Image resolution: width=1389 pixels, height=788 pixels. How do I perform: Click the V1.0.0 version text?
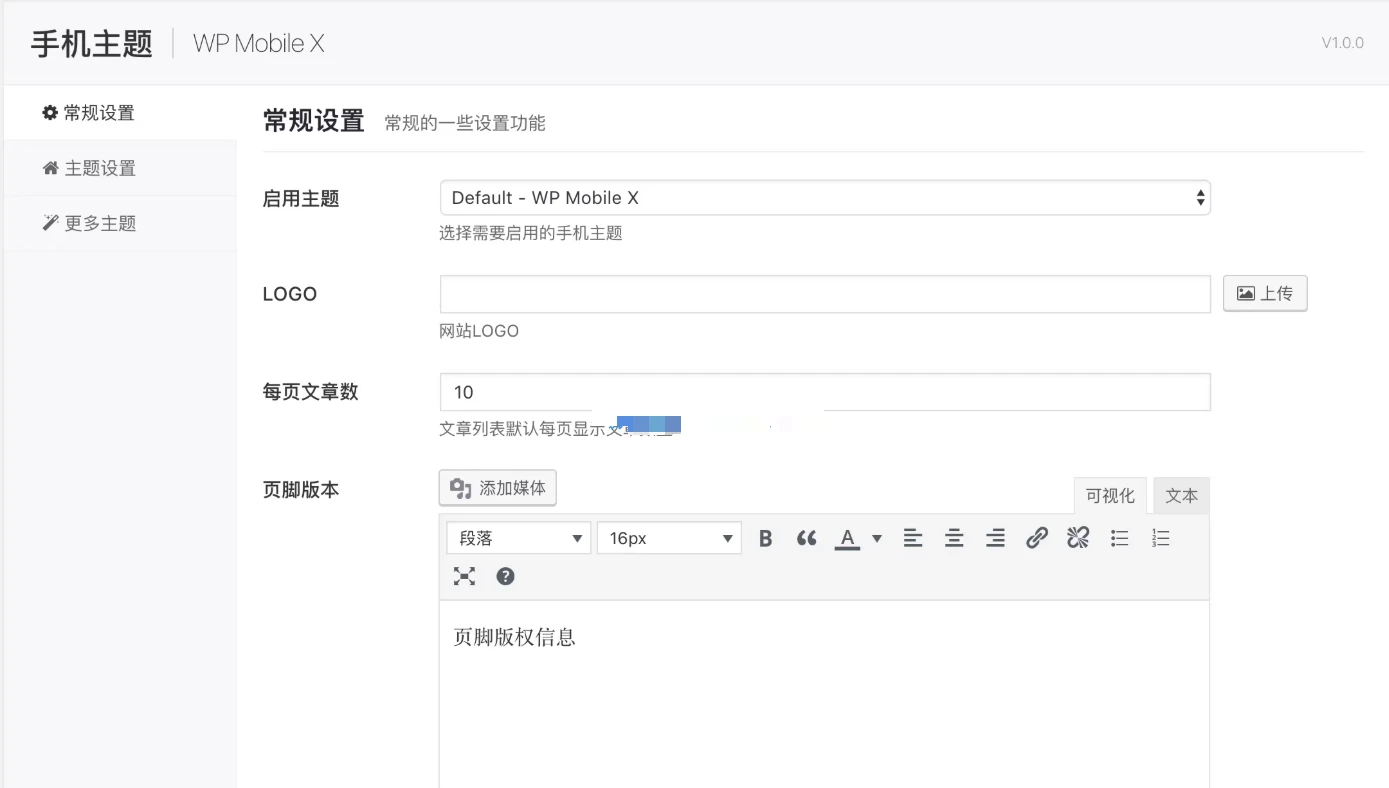tap(1342, 43)
